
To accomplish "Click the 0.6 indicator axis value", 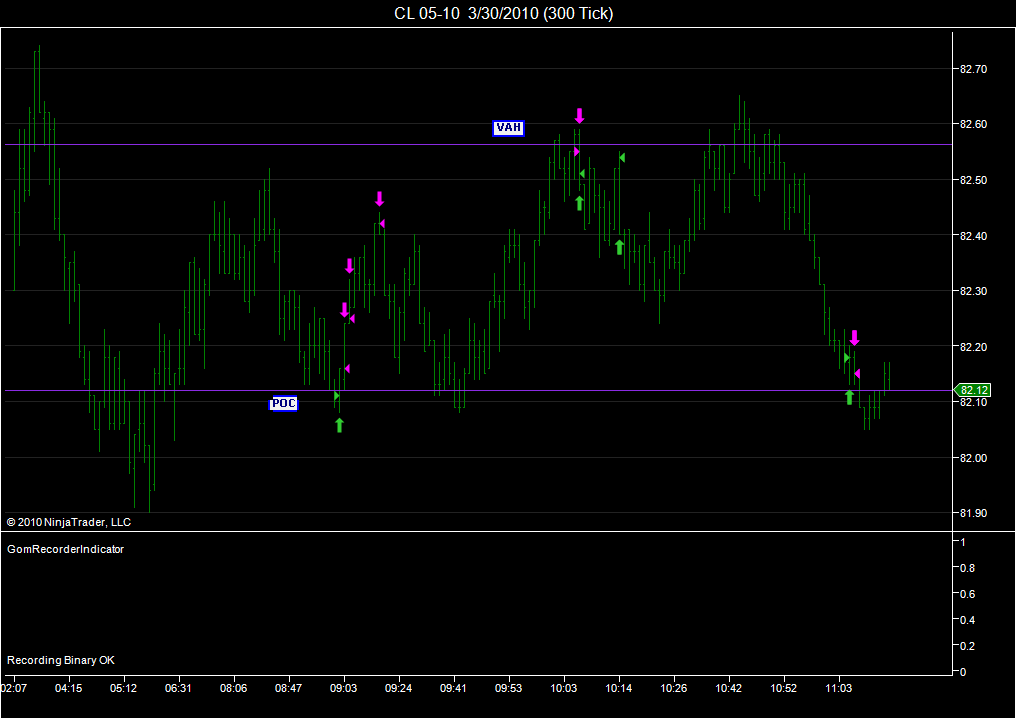I will click(968, 594).
